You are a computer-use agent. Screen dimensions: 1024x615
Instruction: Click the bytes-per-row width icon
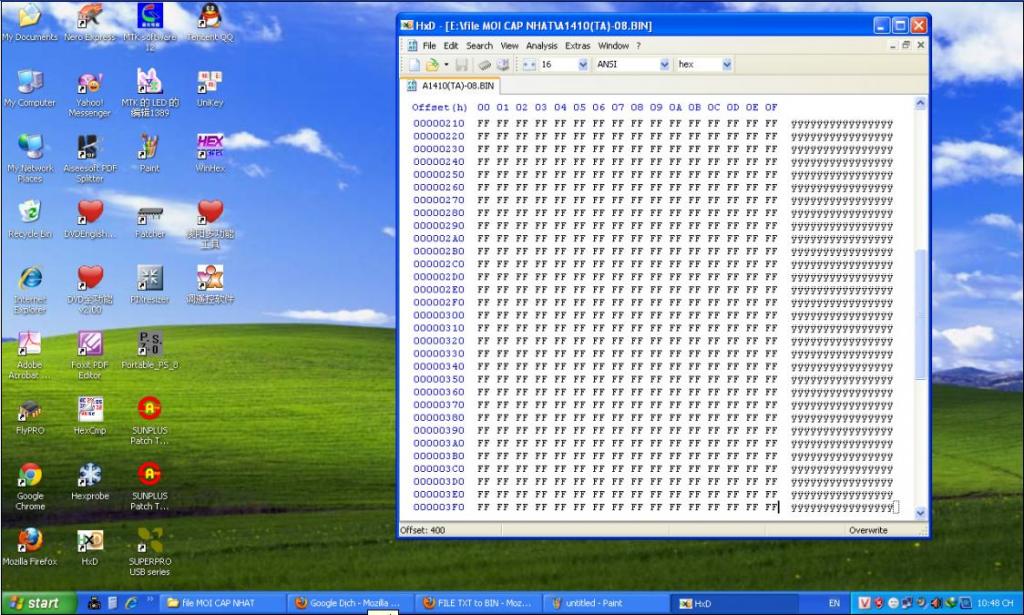[x=529, y=65]
